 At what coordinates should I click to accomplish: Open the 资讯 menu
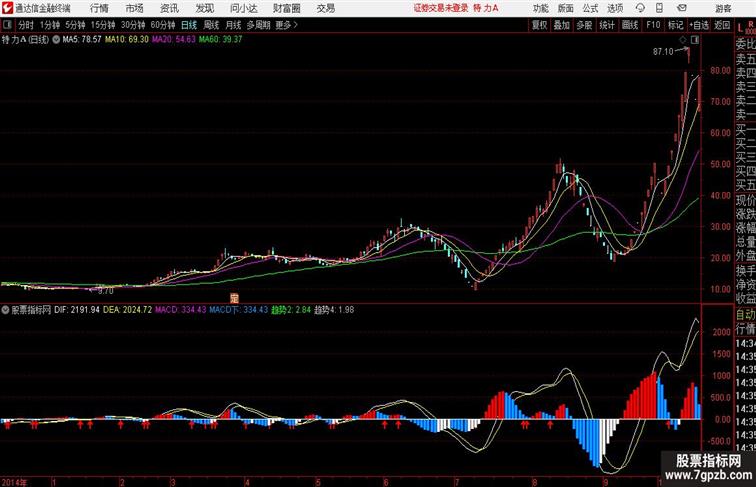(169, 8)
